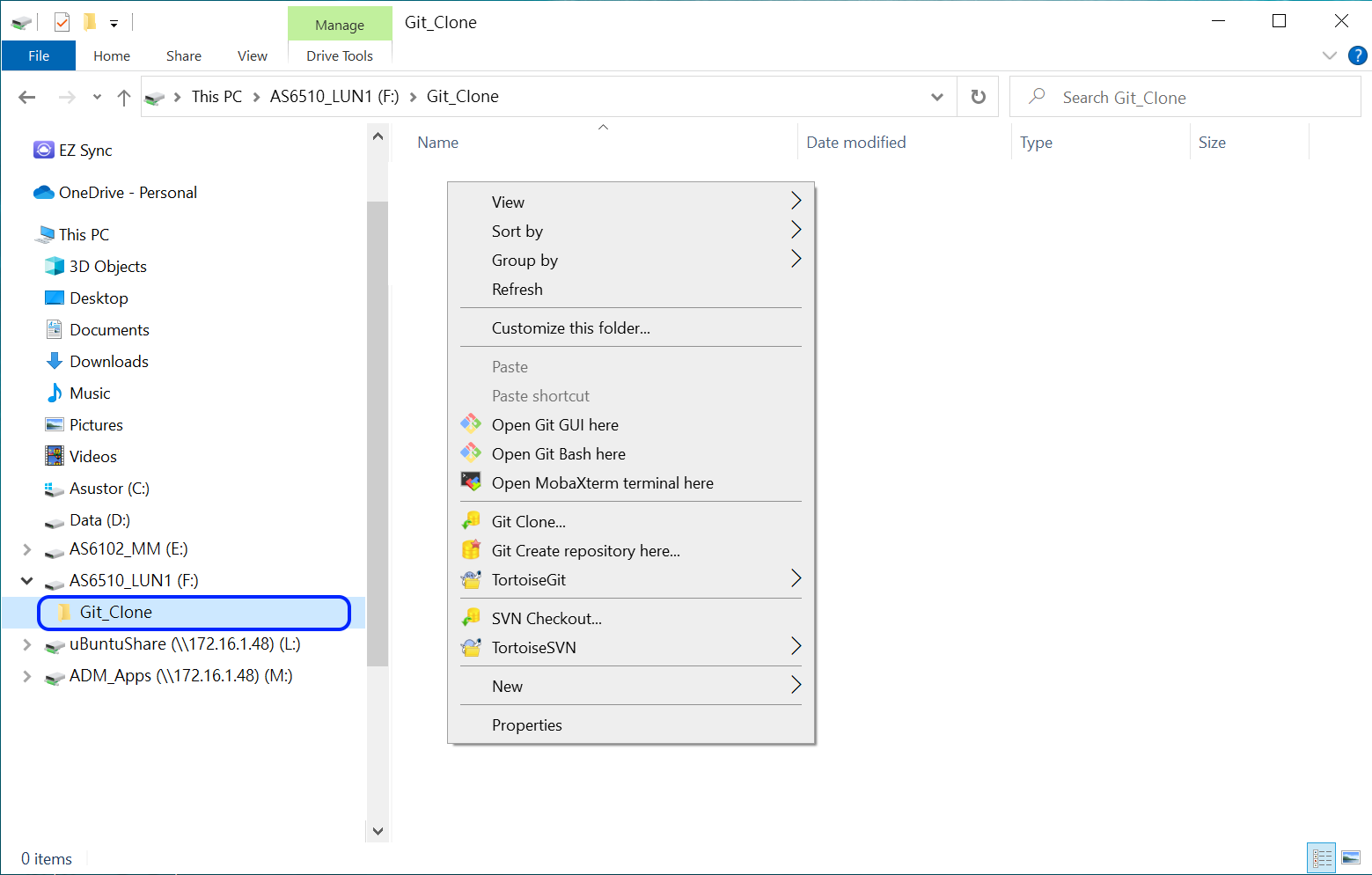Screen dimensions: 1372x875
Task: Open the Help question mark icon
Action: tap(1358, 55)
